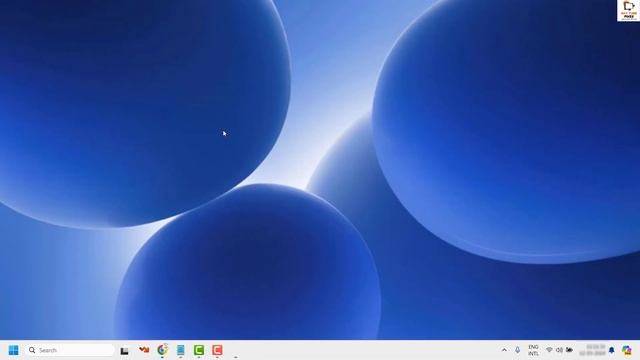Viewport: 640px width, 360px height.
Task: Open the blue notepad app on taskbar
Action: tap(181, 350)
